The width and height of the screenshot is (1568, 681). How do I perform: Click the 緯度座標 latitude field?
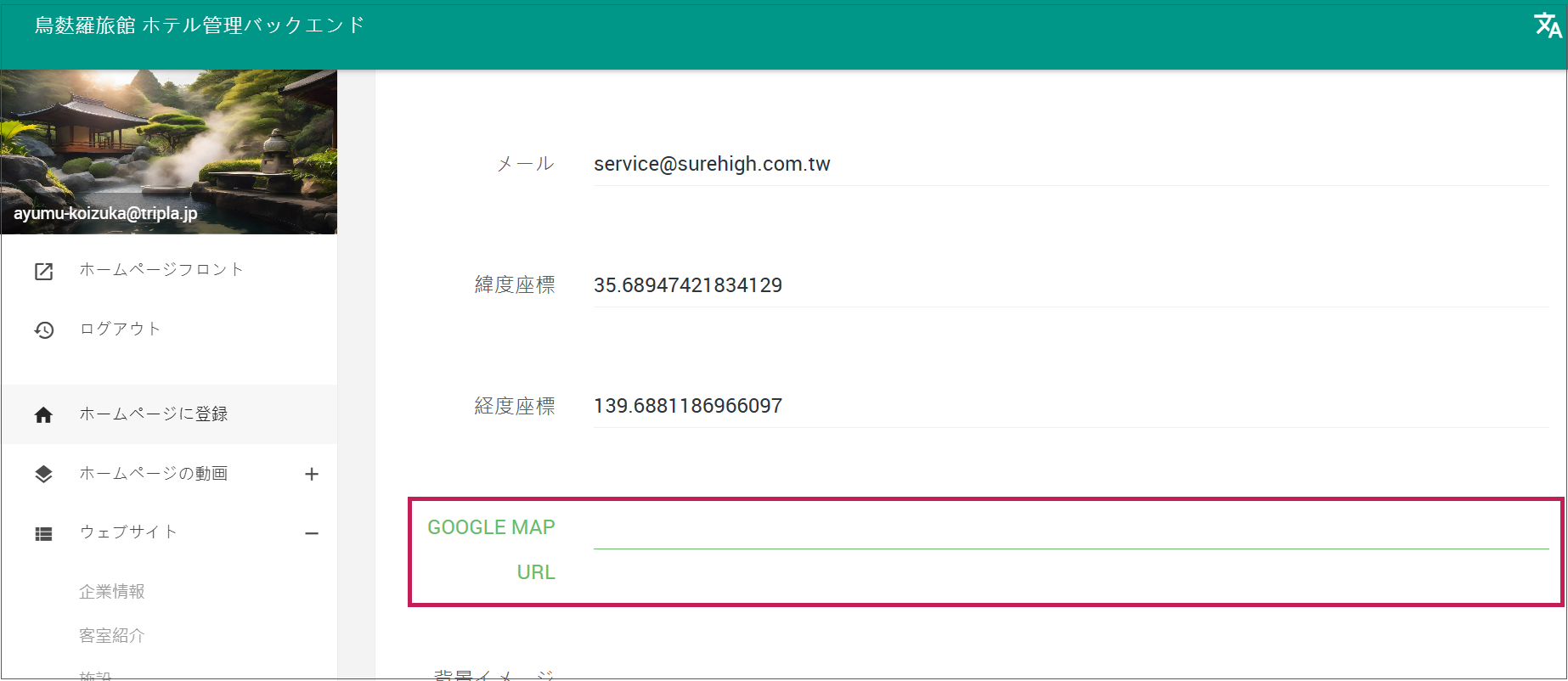click(1070, 286)
